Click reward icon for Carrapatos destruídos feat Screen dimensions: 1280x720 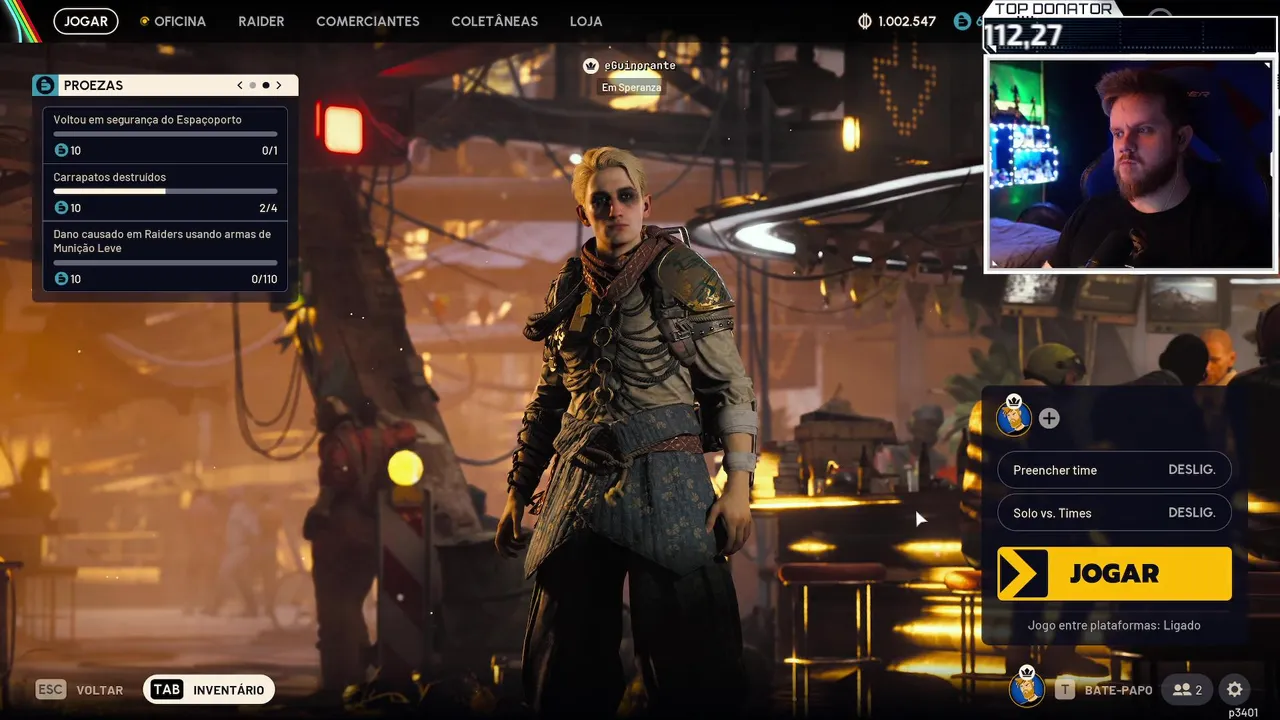click(61, 208)
